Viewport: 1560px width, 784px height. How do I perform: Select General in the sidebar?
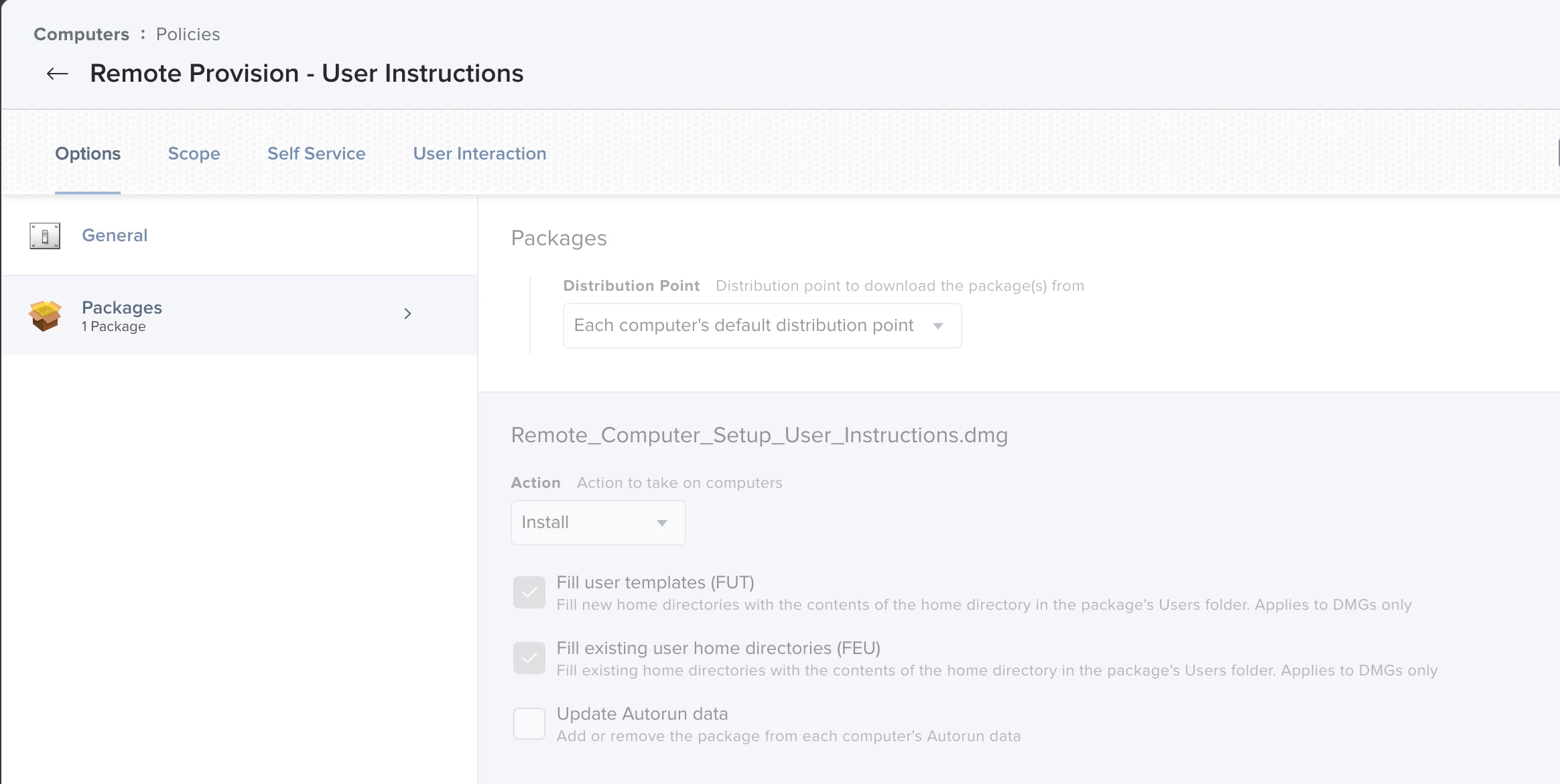[115, 235]
